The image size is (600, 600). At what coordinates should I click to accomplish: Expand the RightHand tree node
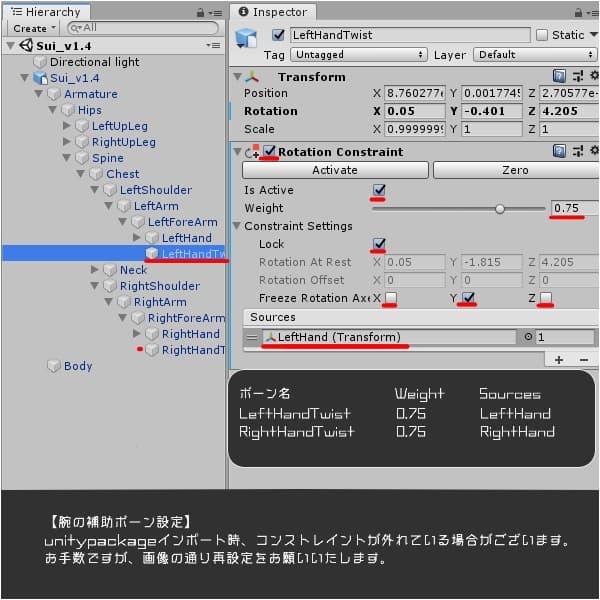point(137,334)
